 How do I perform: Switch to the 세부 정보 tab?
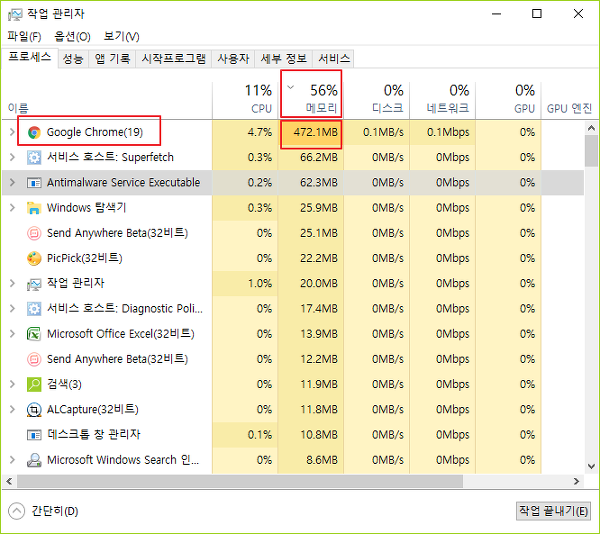[284, 59]
